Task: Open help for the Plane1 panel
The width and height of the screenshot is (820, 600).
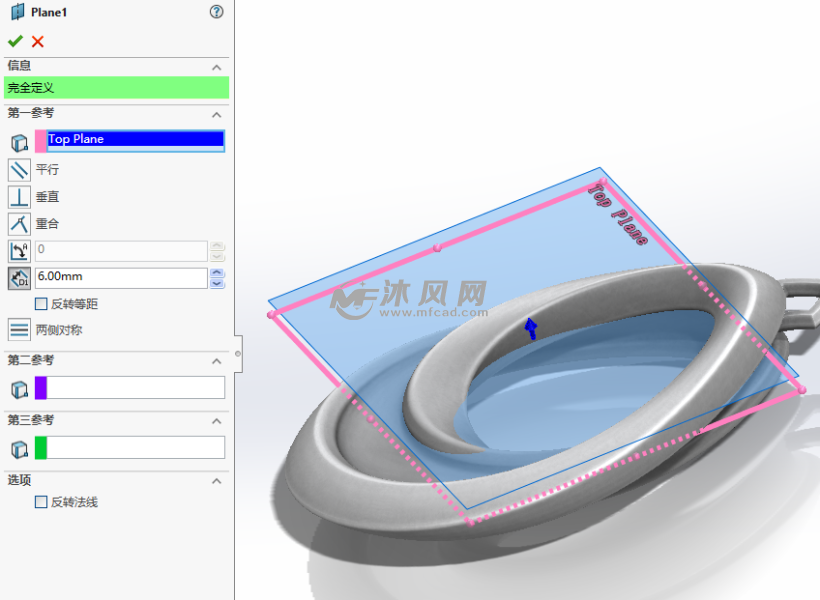Action: coord(217,12)
